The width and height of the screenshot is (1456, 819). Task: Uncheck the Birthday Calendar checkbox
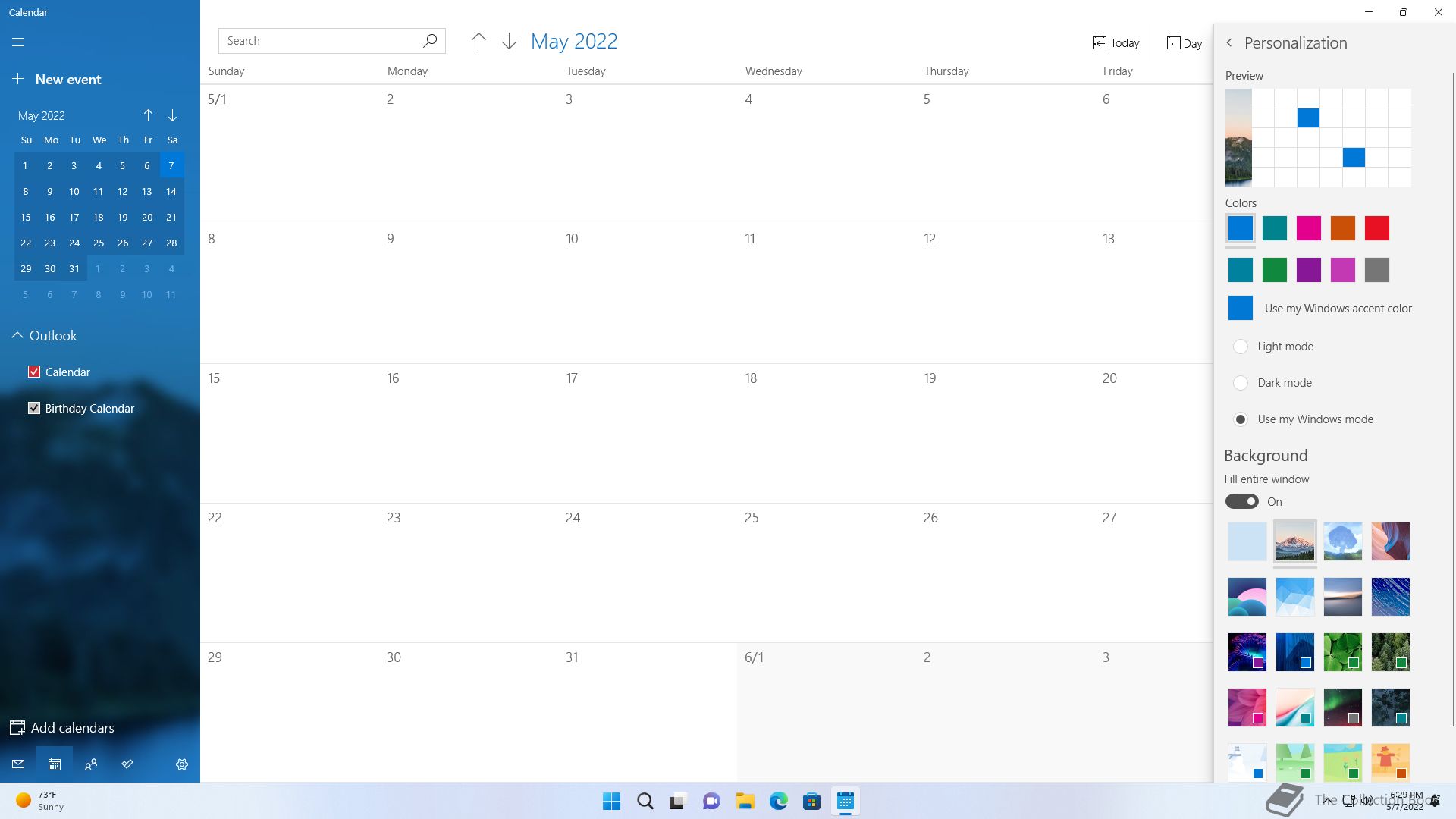pos(34,408)
